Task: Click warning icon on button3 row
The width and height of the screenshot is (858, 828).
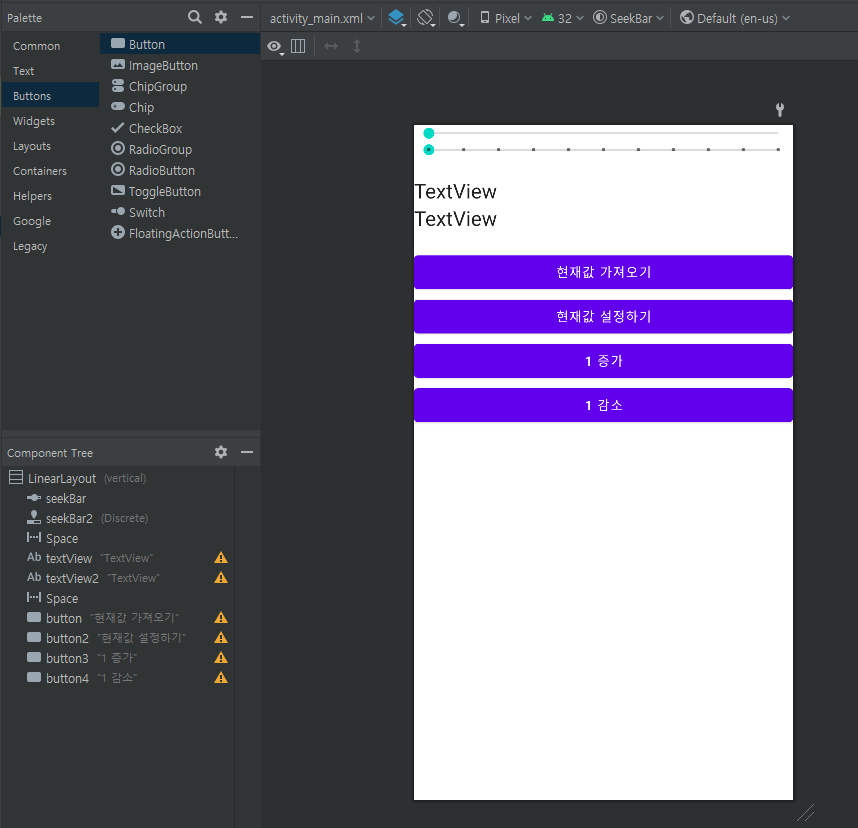Action: point(221,657)
